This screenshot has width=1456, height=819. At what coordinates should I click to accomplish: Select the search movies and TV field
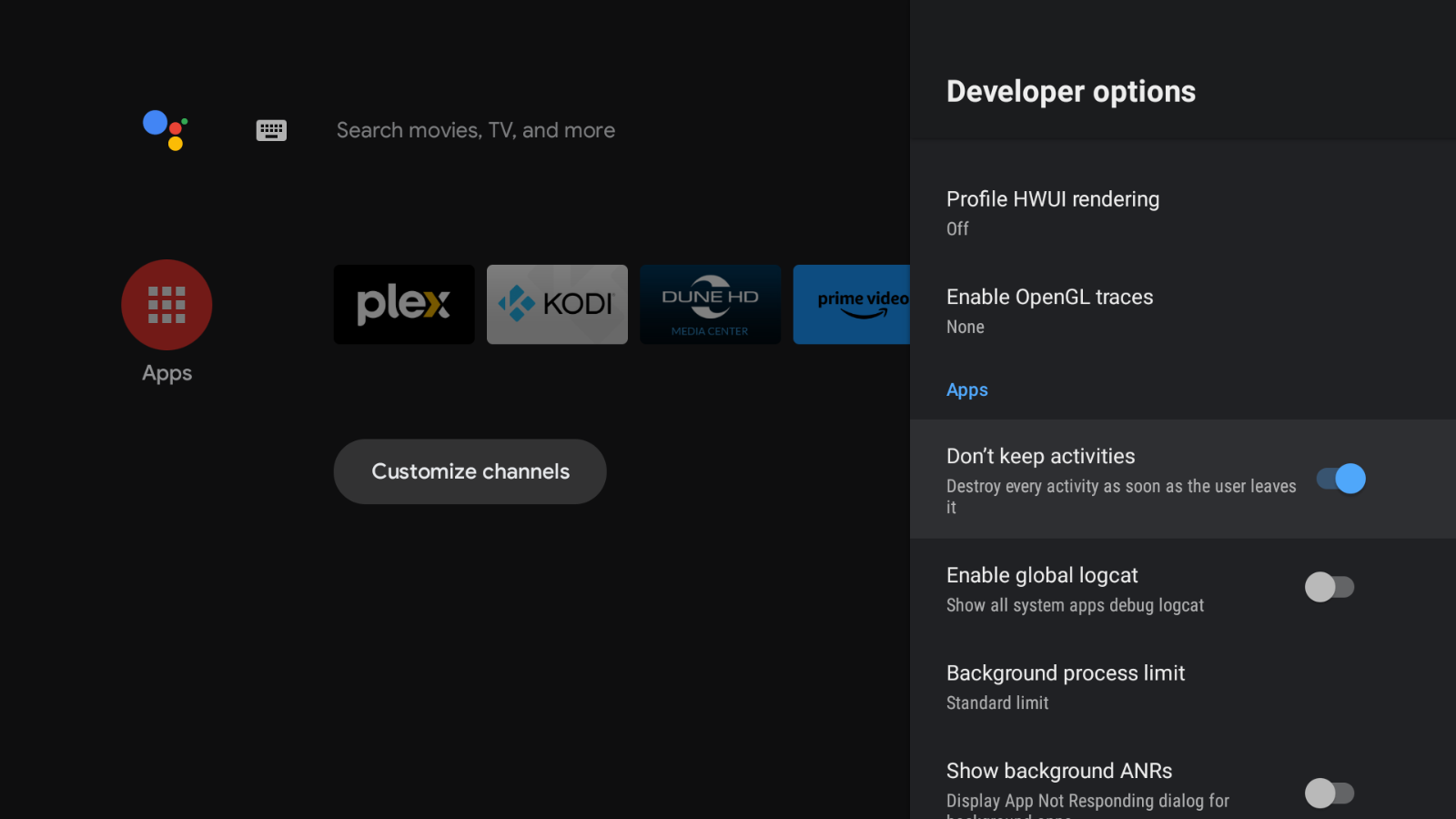(x=476, y=130)
